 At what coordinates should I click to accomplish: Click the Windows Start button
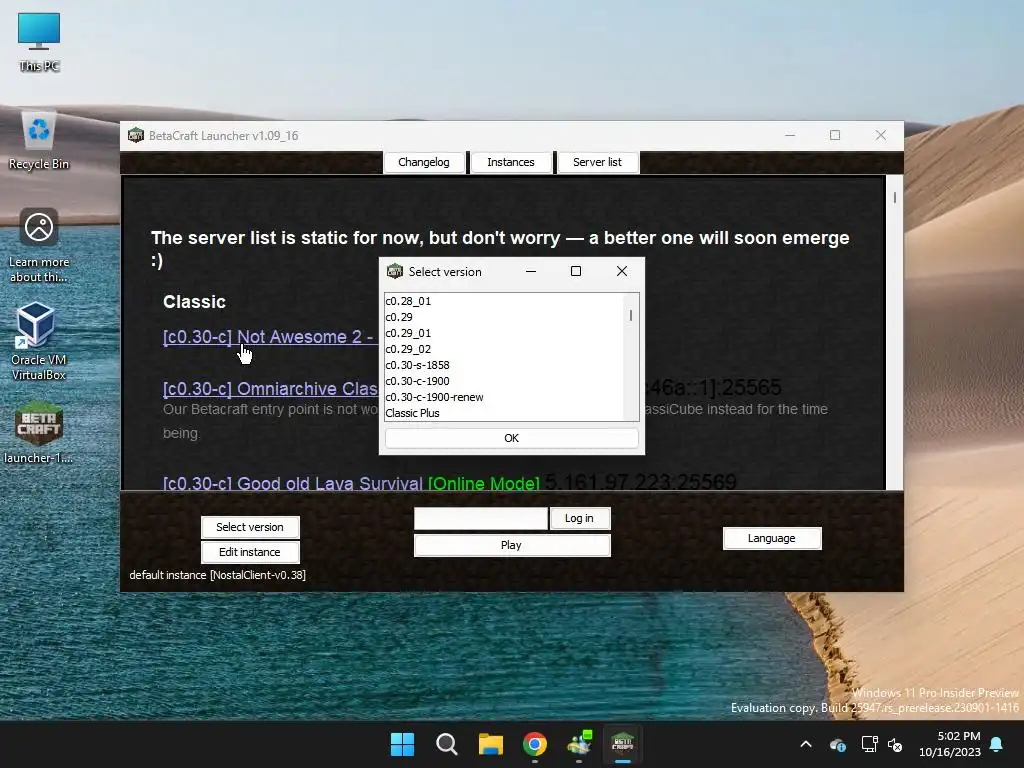(x=402, y=744)
